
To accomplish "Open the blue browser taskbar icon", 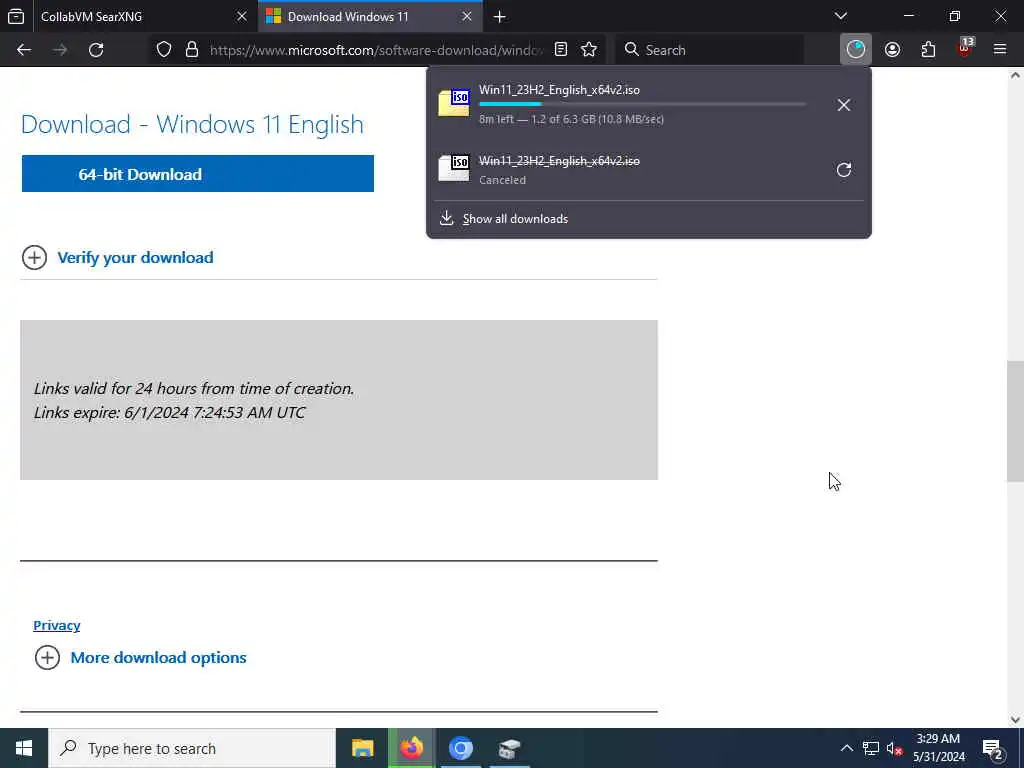I will [x=460, y=748].
